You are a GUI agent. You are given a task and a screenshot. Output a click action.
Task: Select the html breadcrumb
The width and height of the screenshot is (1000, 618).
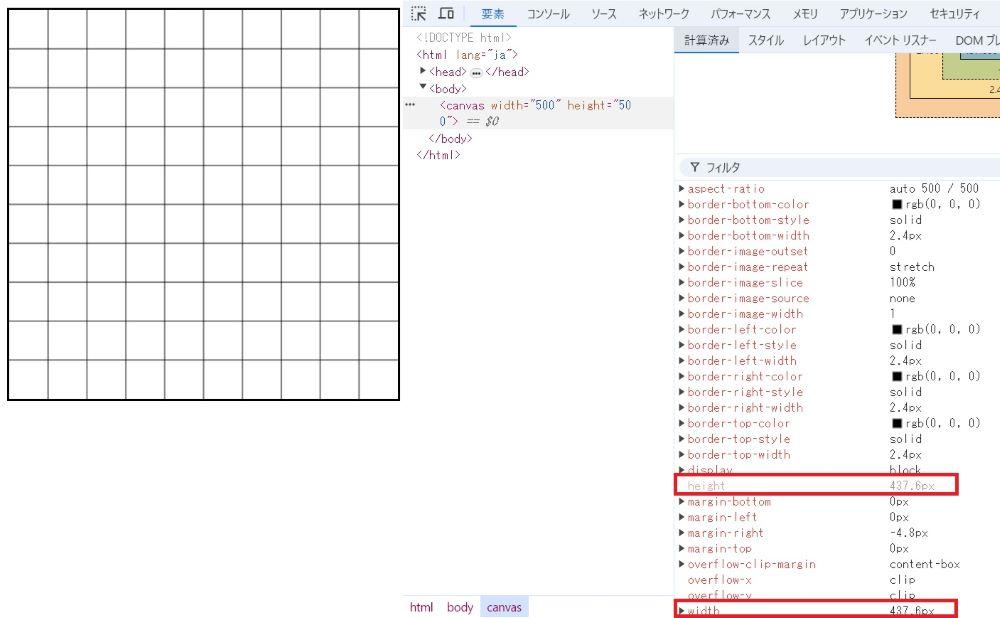(x=421, y=607)
